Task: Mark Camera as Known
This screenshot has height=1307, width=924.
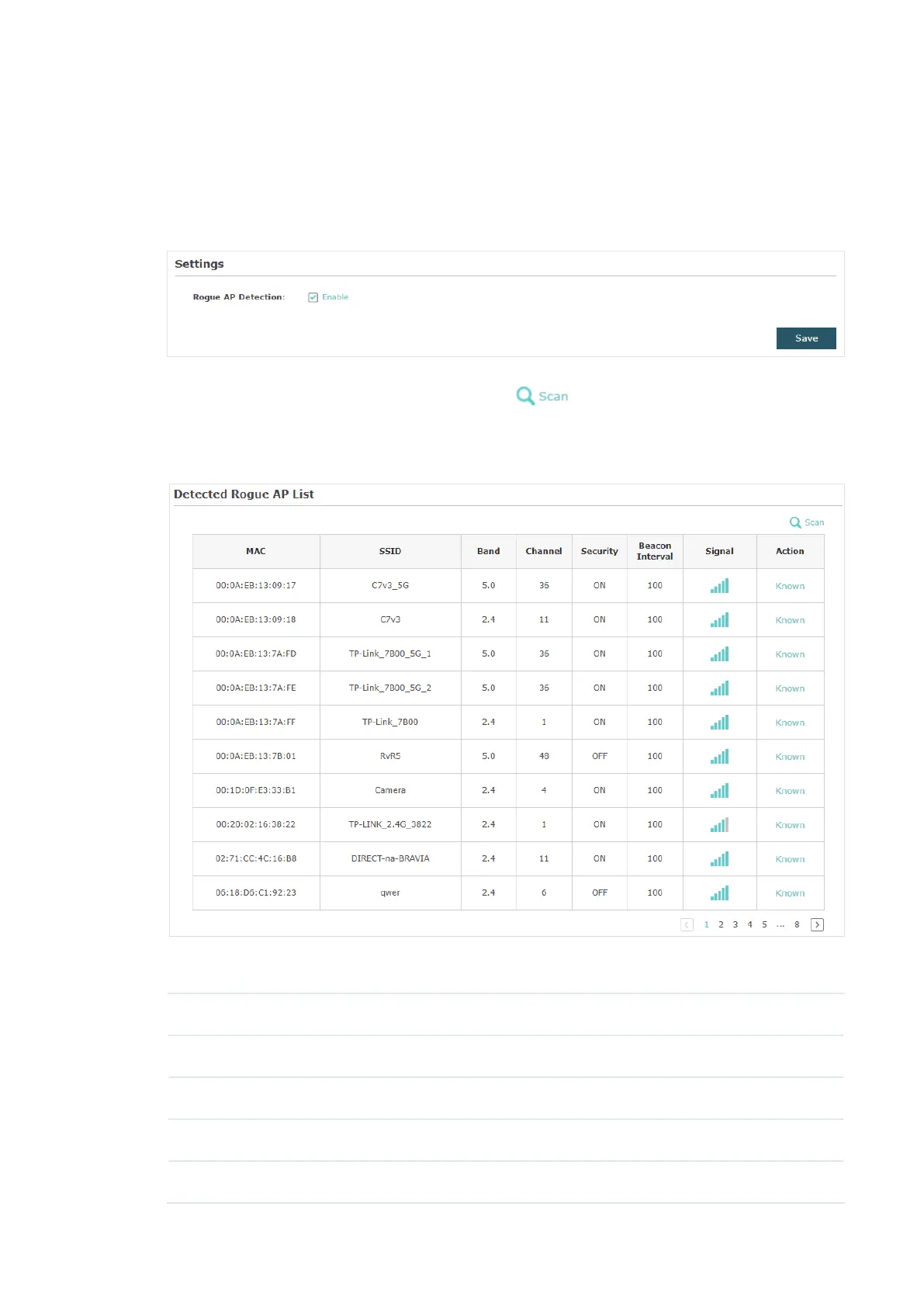Action: click(x=790, y=791)
